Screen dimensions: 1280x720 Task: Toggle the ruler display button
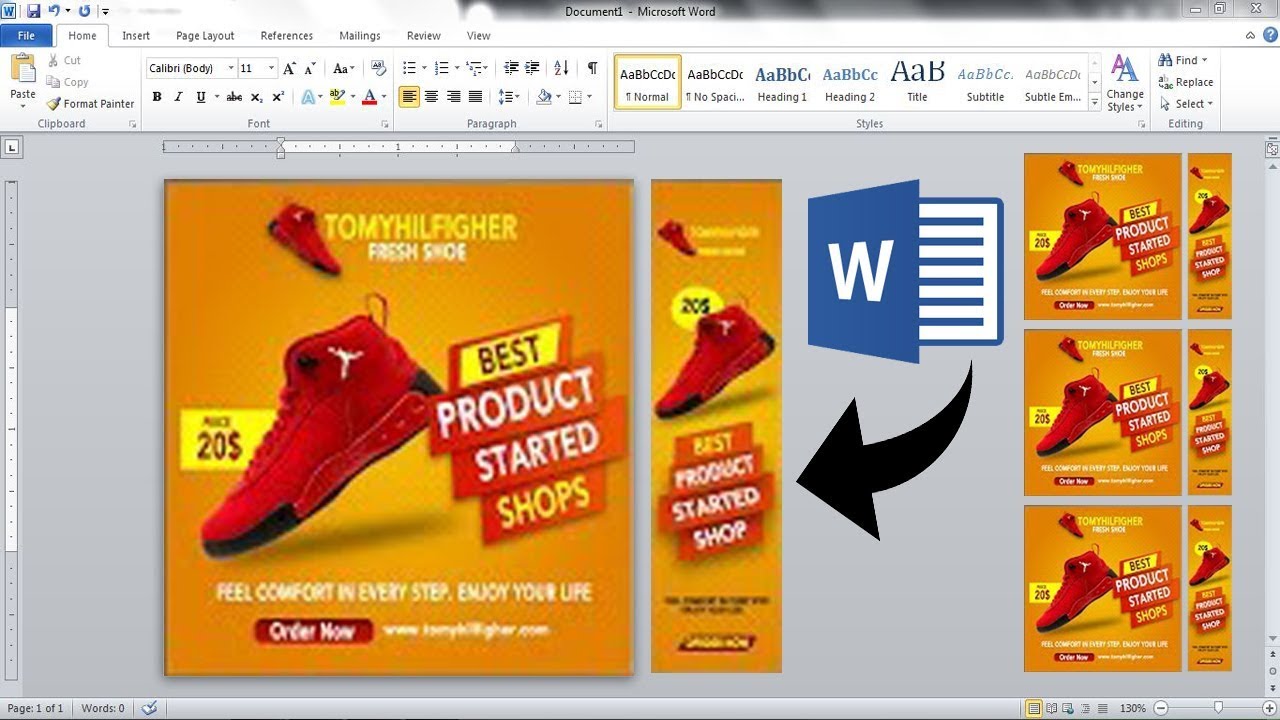click(1272, 148)
